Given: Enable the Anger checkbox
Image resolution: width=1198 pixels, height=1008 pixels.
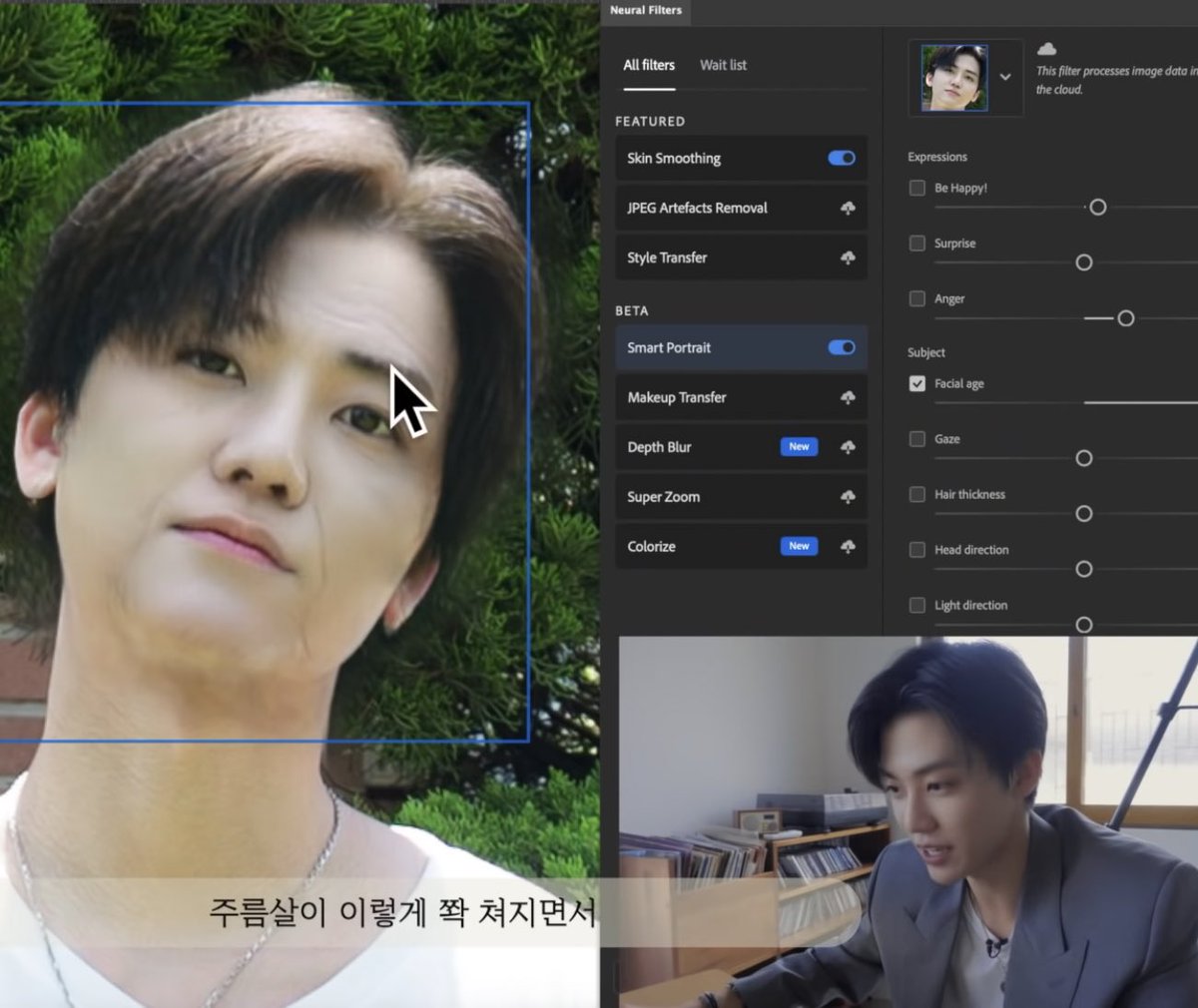Looking at the screenshot, I should pos(917,298).
